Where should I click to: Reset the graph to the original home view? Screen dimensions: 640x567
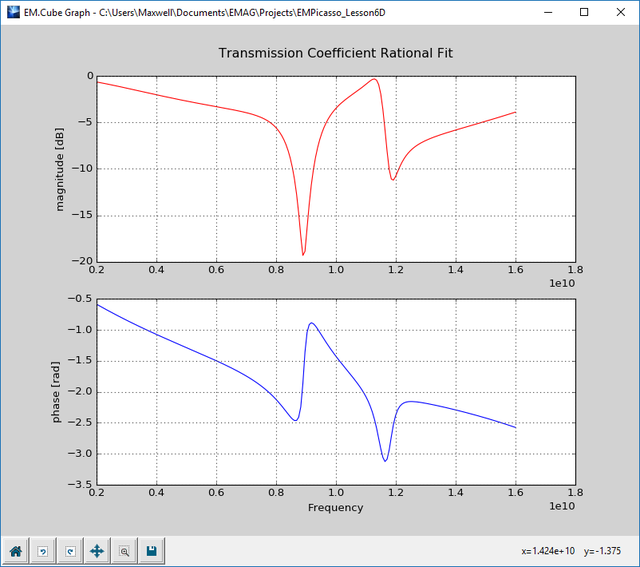[16, 551]
